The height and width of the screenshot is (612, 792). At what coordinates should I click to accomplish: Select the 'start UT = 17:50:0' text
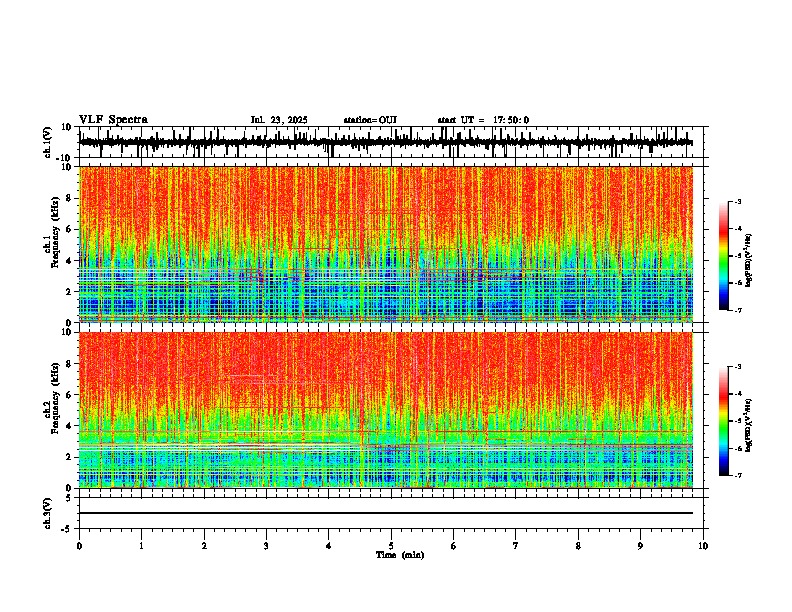(483, 120)
